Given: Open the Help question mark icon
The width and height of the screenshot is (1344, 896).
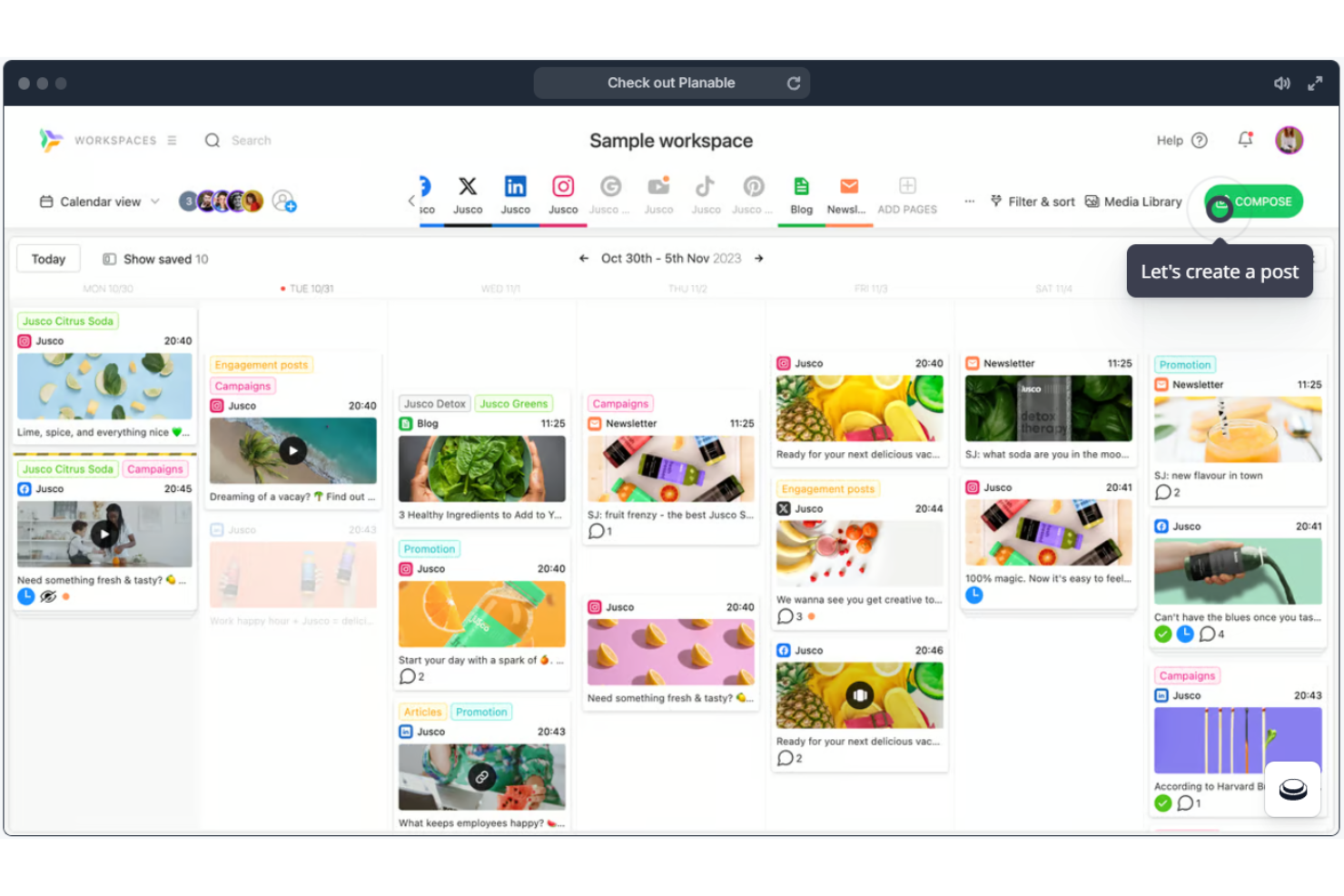Looking at the screenshot, I should pyautogui.click(x=1200, y=141).
